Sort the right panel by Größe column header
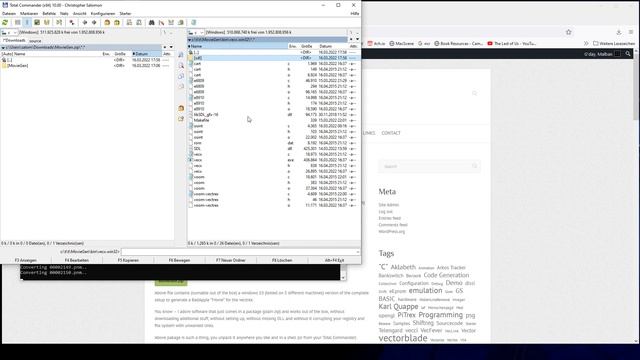This screenshot has height=360, width=640. [x=307, y=47]
